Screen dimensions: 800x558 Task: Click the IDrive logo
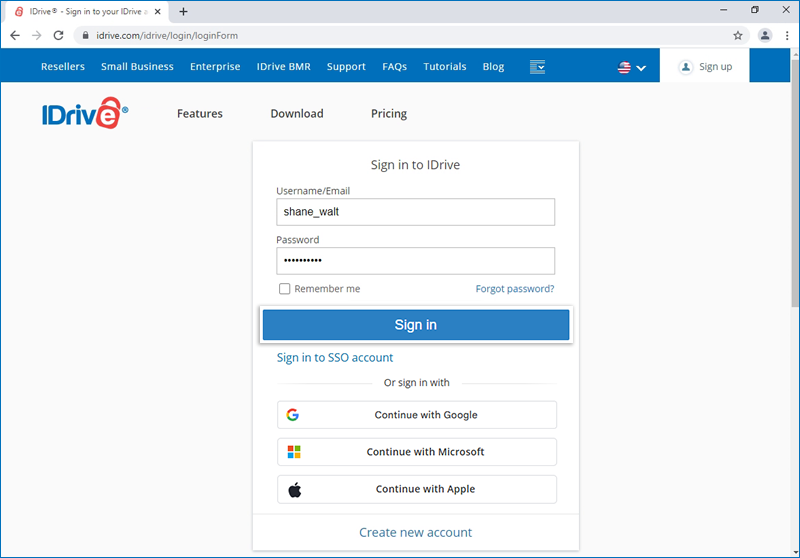tap(85, 113)
